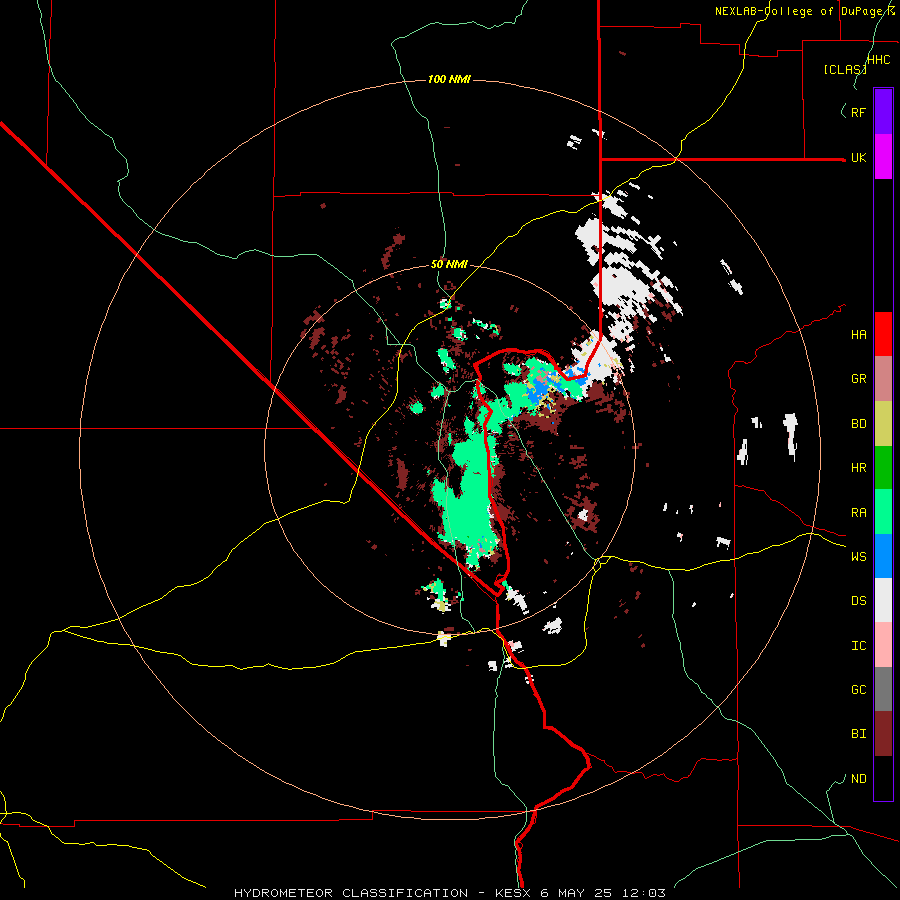Select the red HA hail color swatch
This screenshot has width=900, height=900.
[x=883, y=334]
